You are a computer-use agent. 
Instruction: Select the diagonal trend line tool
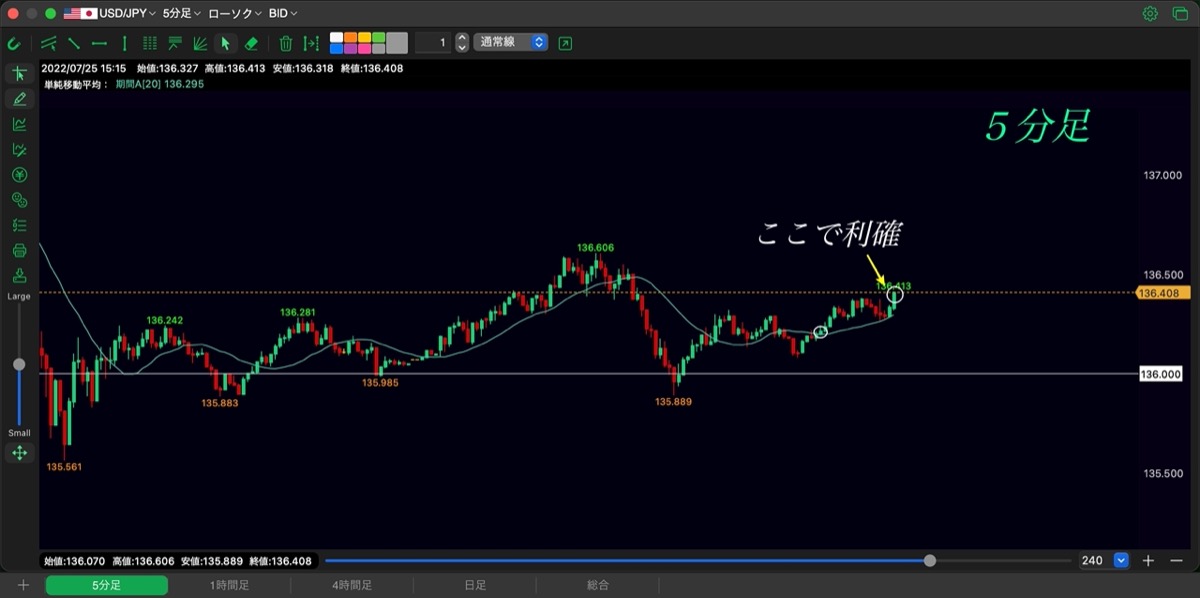[74, 43]
